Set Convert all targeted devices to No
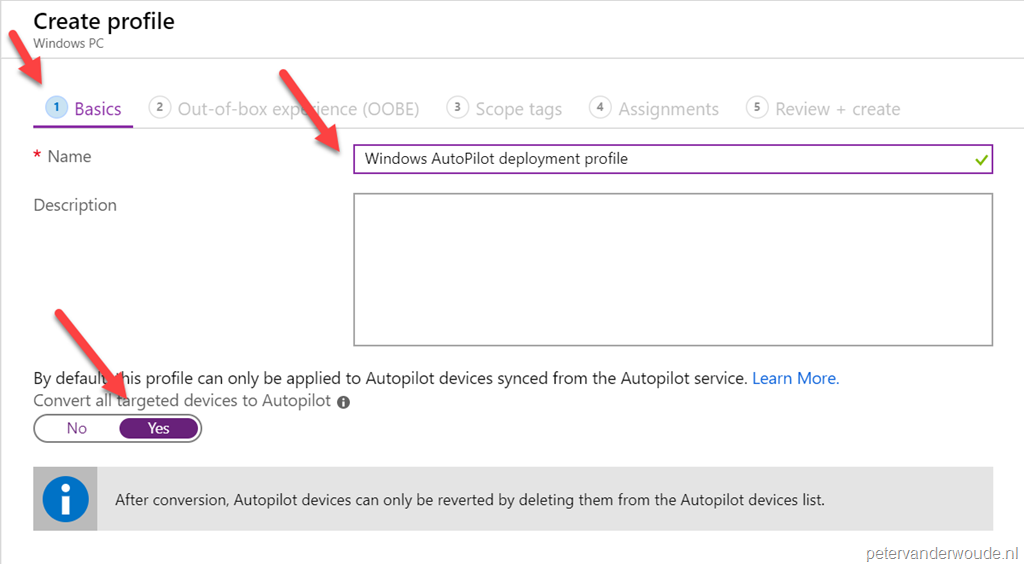The image size is (1024, 564). coord(76,428)
